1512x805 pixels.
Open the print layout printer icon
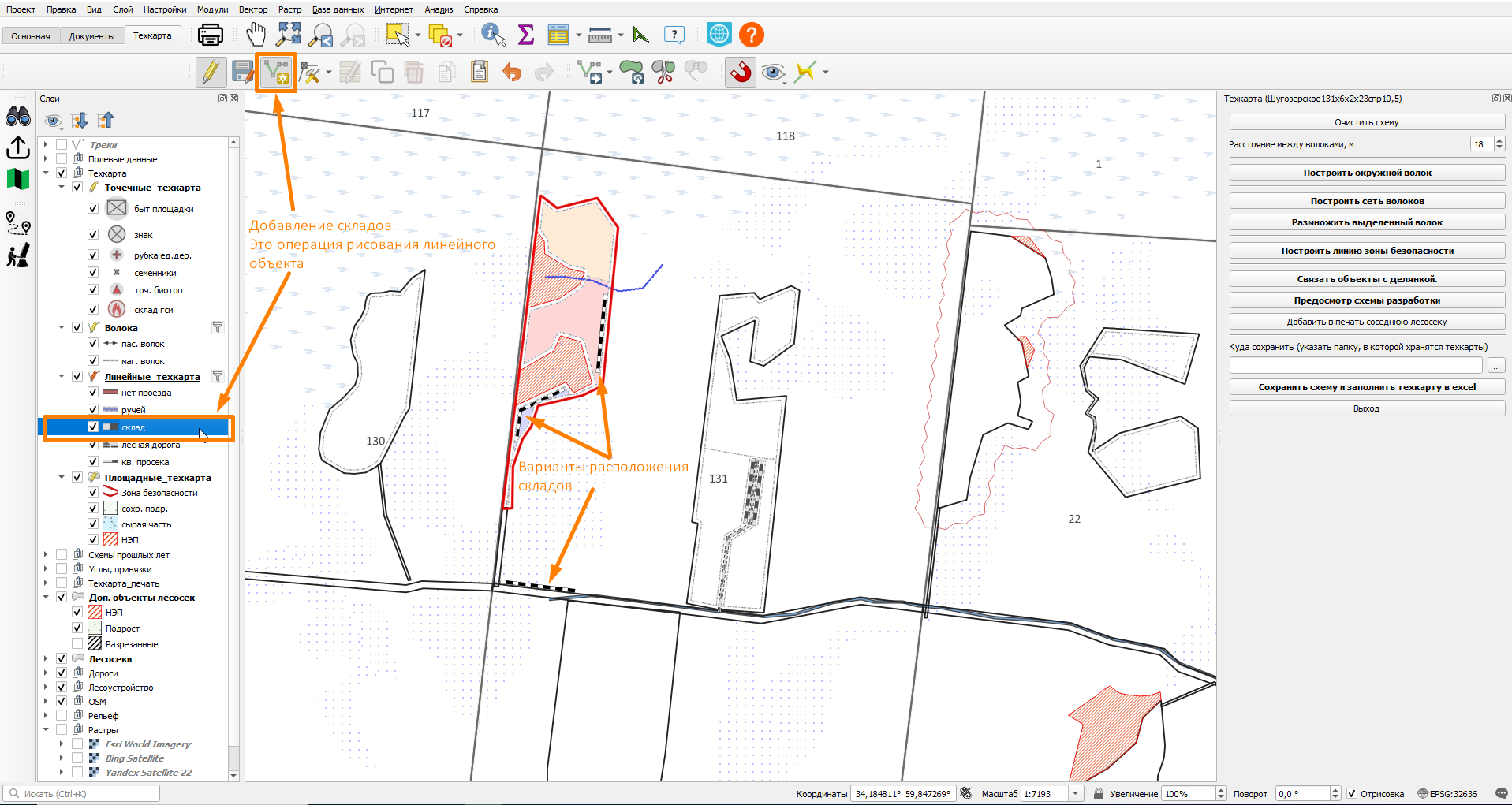211,35
